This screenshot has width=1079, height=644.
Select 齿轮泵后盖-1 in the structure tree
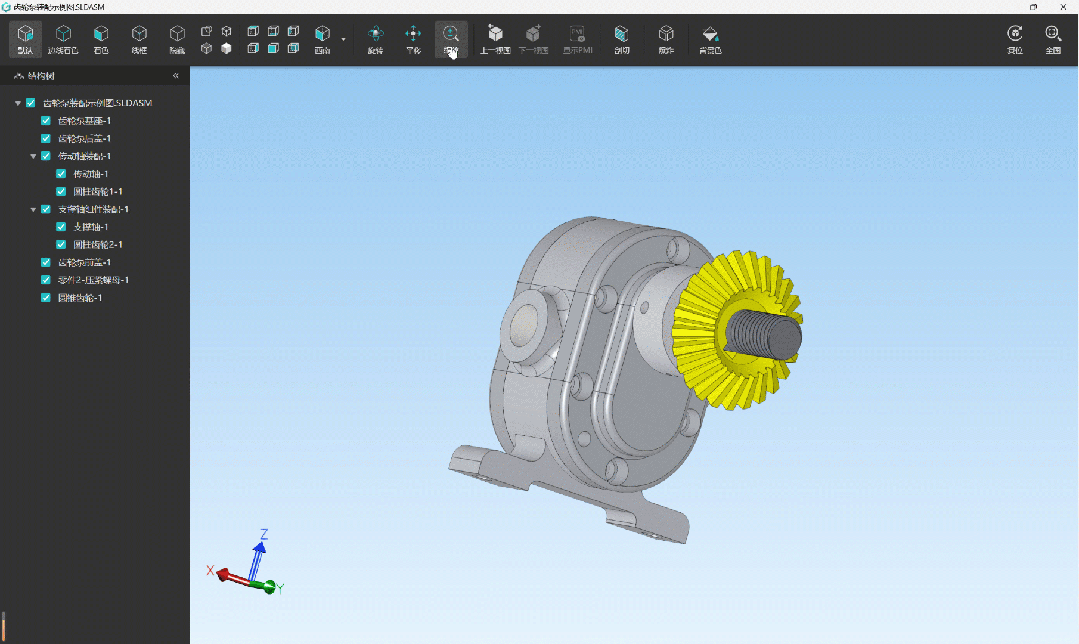pos(84,139)
